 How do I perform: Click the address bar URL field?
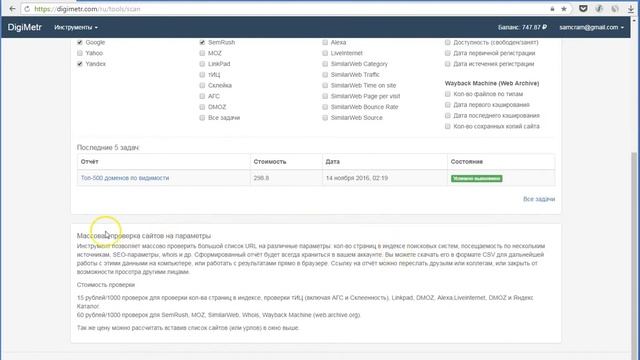pyautogui.click(x=286, y=9)
